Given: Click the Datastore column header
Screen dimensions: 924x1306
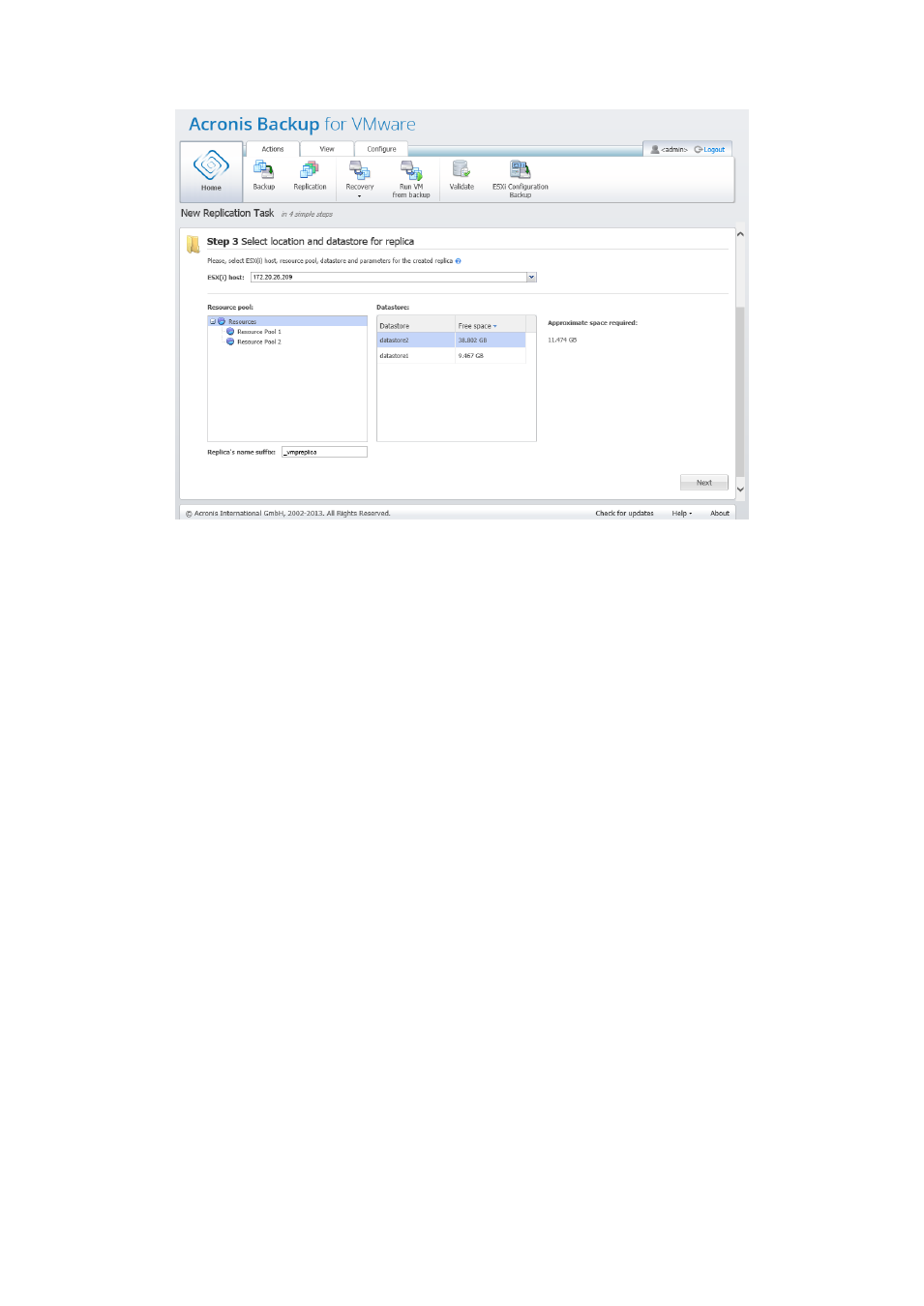Looking at the screenshot, I should point(416,325).
